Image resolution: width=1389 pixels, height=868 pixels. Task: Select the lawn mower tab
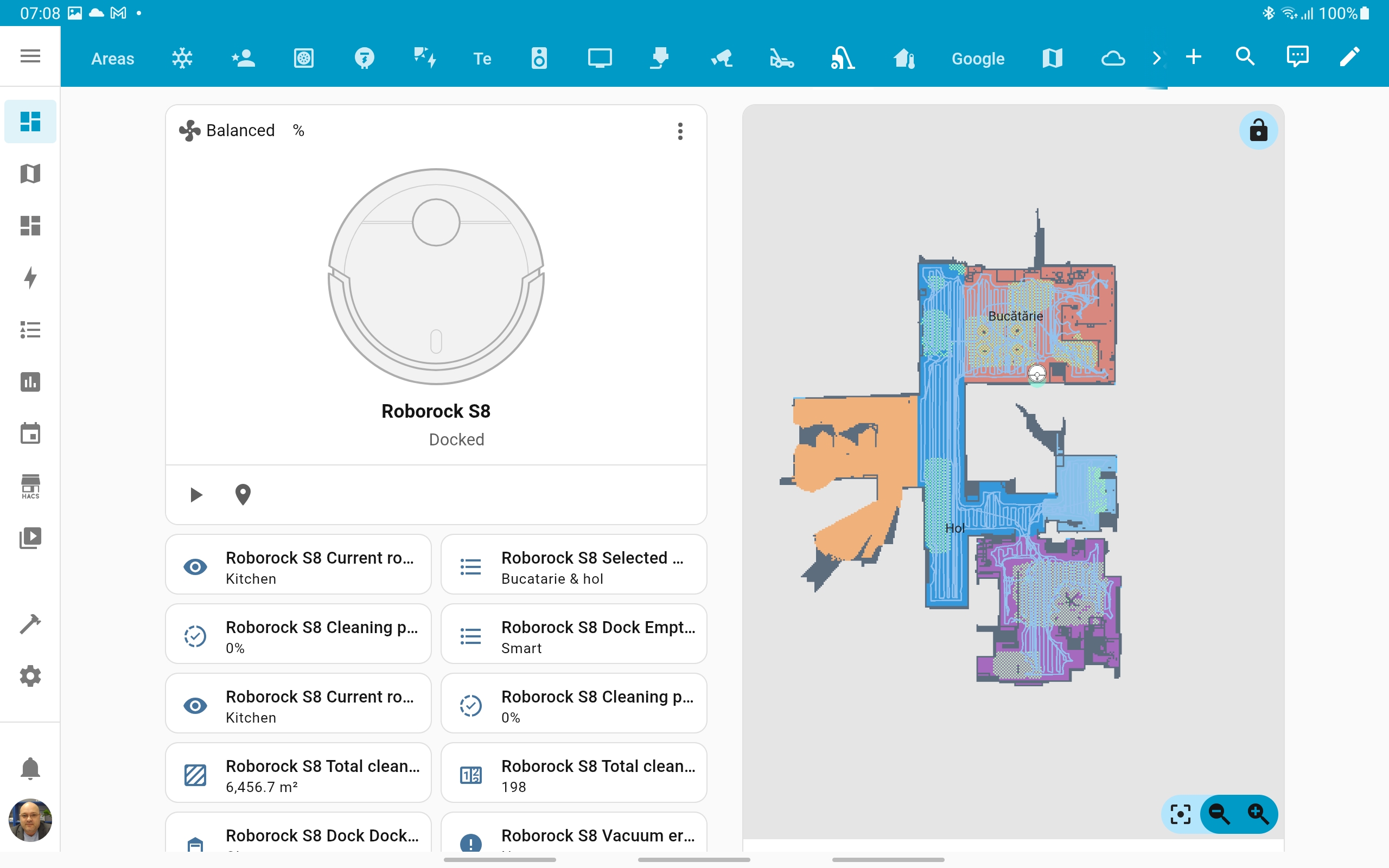(x=781, y=58)
